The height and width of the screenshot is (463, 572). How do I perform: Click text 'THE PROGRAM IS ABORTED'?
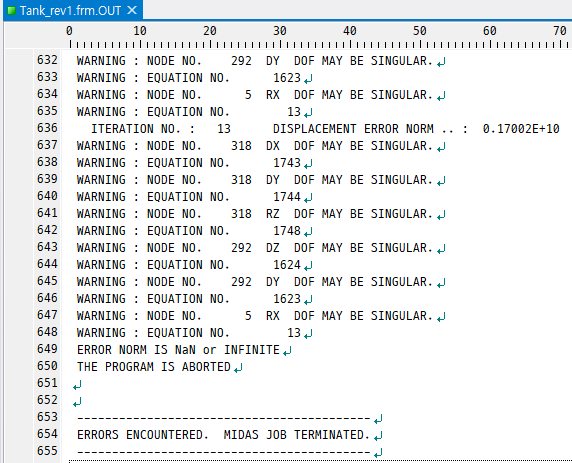[x=154, y=367]
